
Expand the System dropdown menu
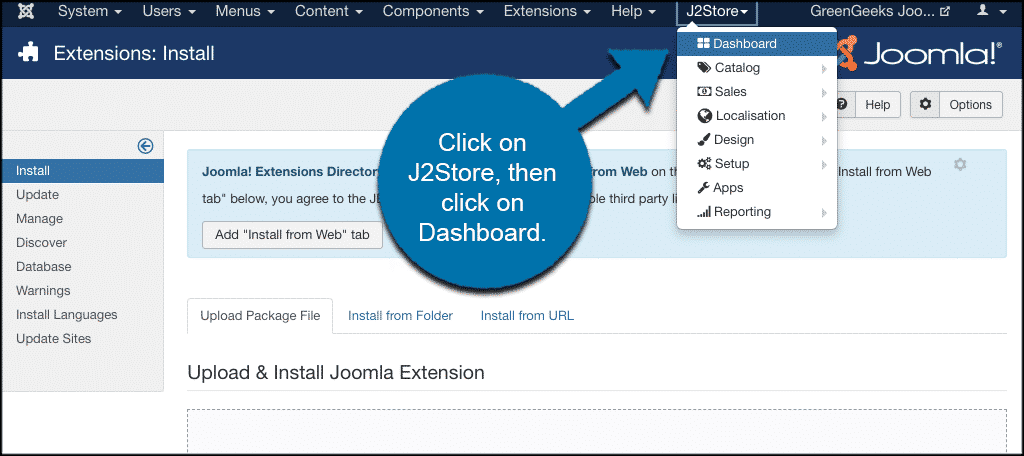(90, 12)
